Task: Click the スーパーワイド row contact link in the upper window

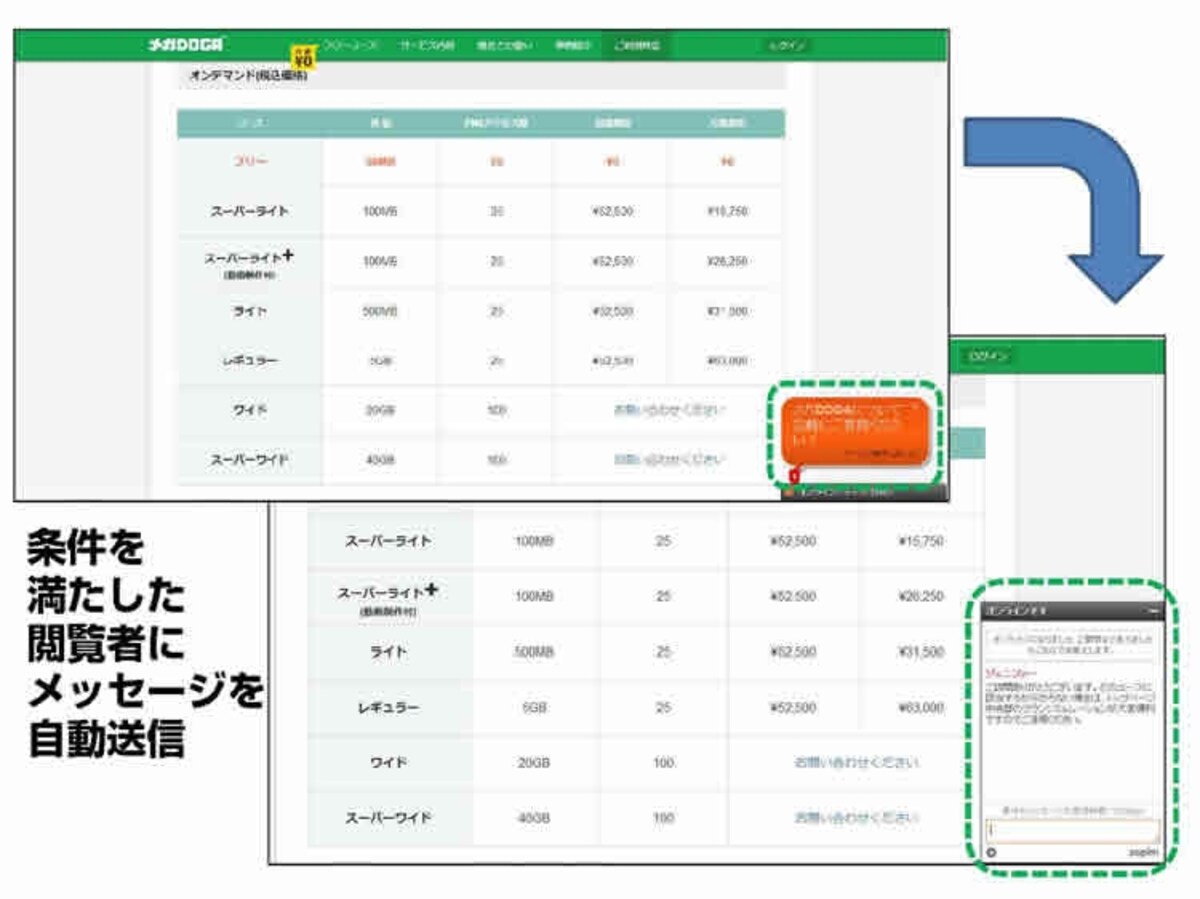Action: (669, 460)
